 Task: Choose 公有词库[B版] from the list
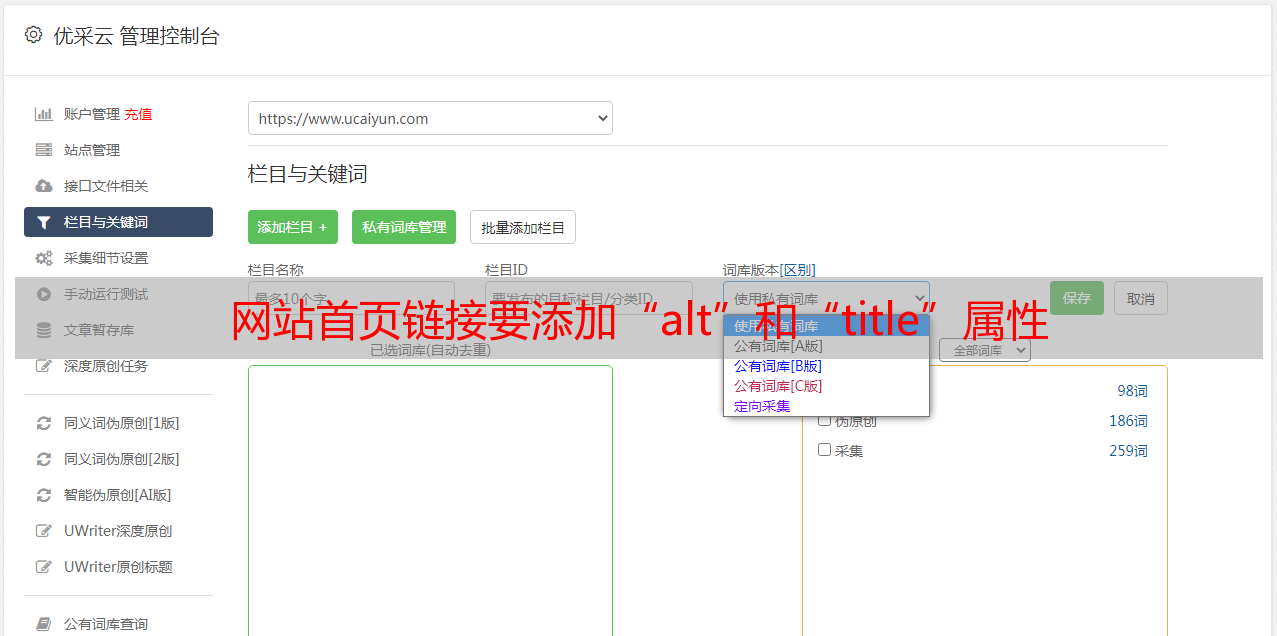(x=826, y=366)
